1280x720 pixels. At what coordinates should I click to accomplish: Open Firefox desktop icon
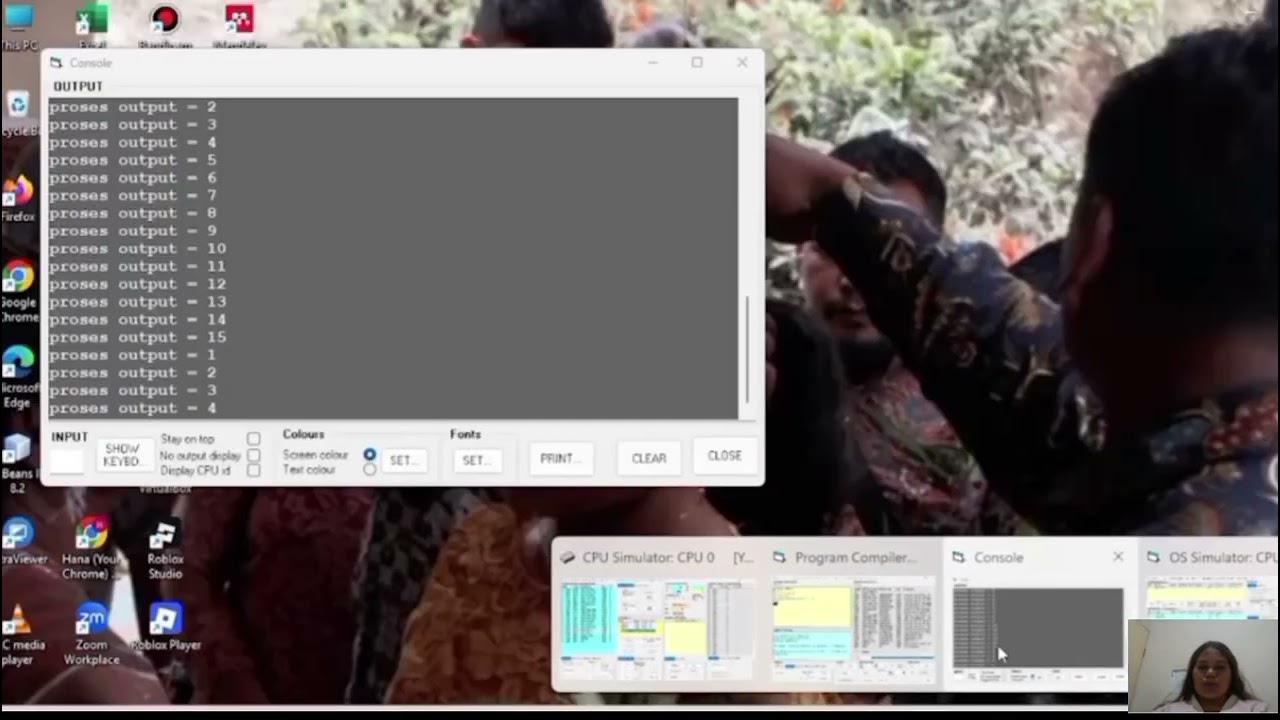point(17,197)
